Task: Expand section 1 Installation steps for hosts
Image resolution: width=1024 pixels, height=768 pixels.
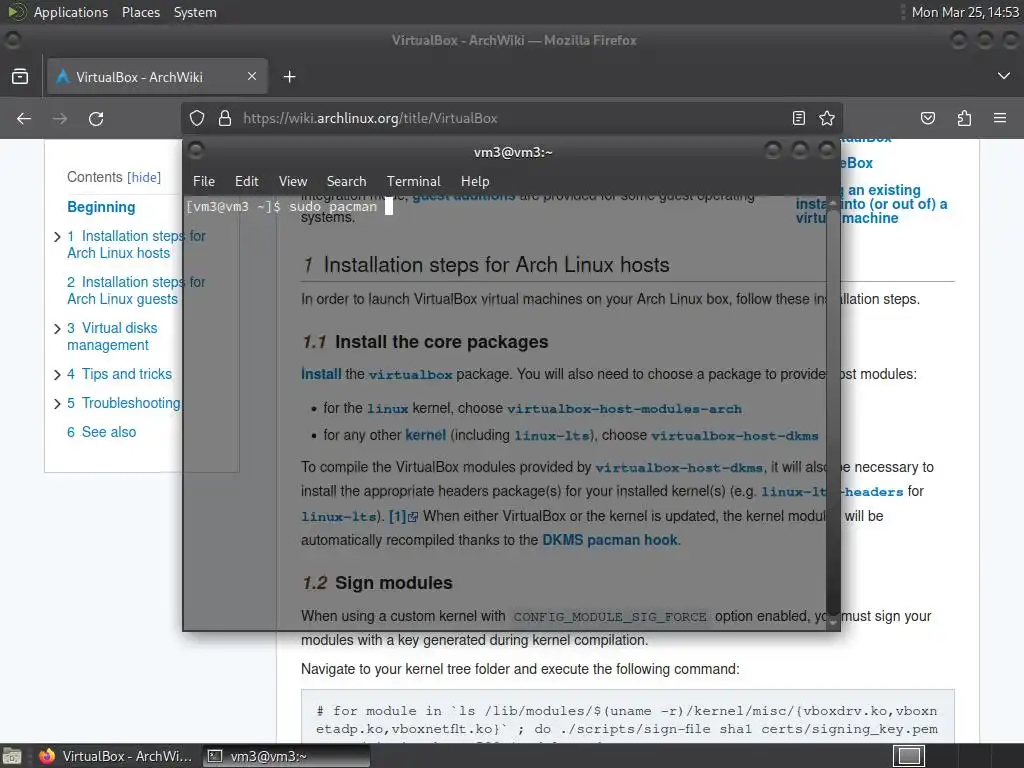Action: (57, 236)
